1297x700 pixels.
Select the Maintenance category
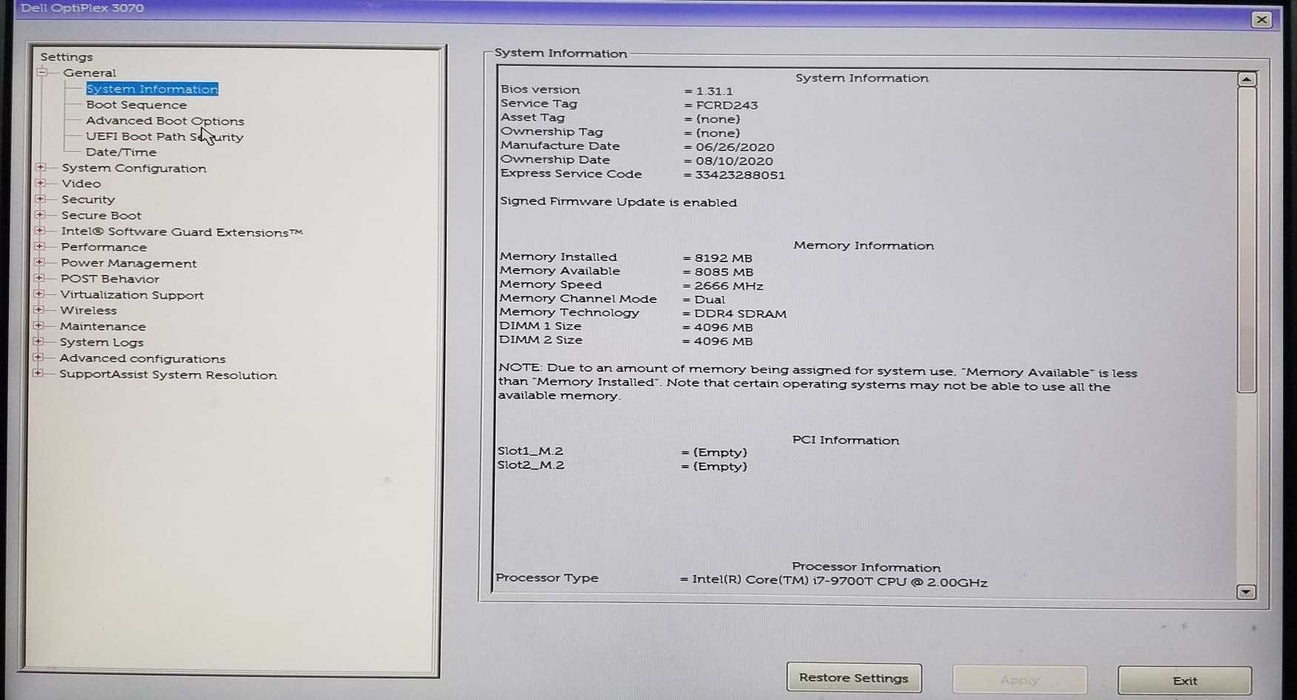(x=102, y=327)
